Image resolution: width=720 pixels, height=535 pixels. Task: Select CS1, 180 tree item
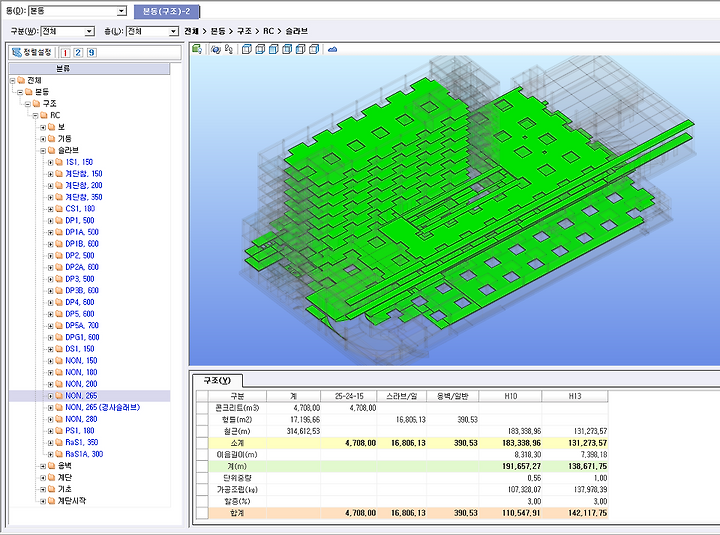point(80,209)
